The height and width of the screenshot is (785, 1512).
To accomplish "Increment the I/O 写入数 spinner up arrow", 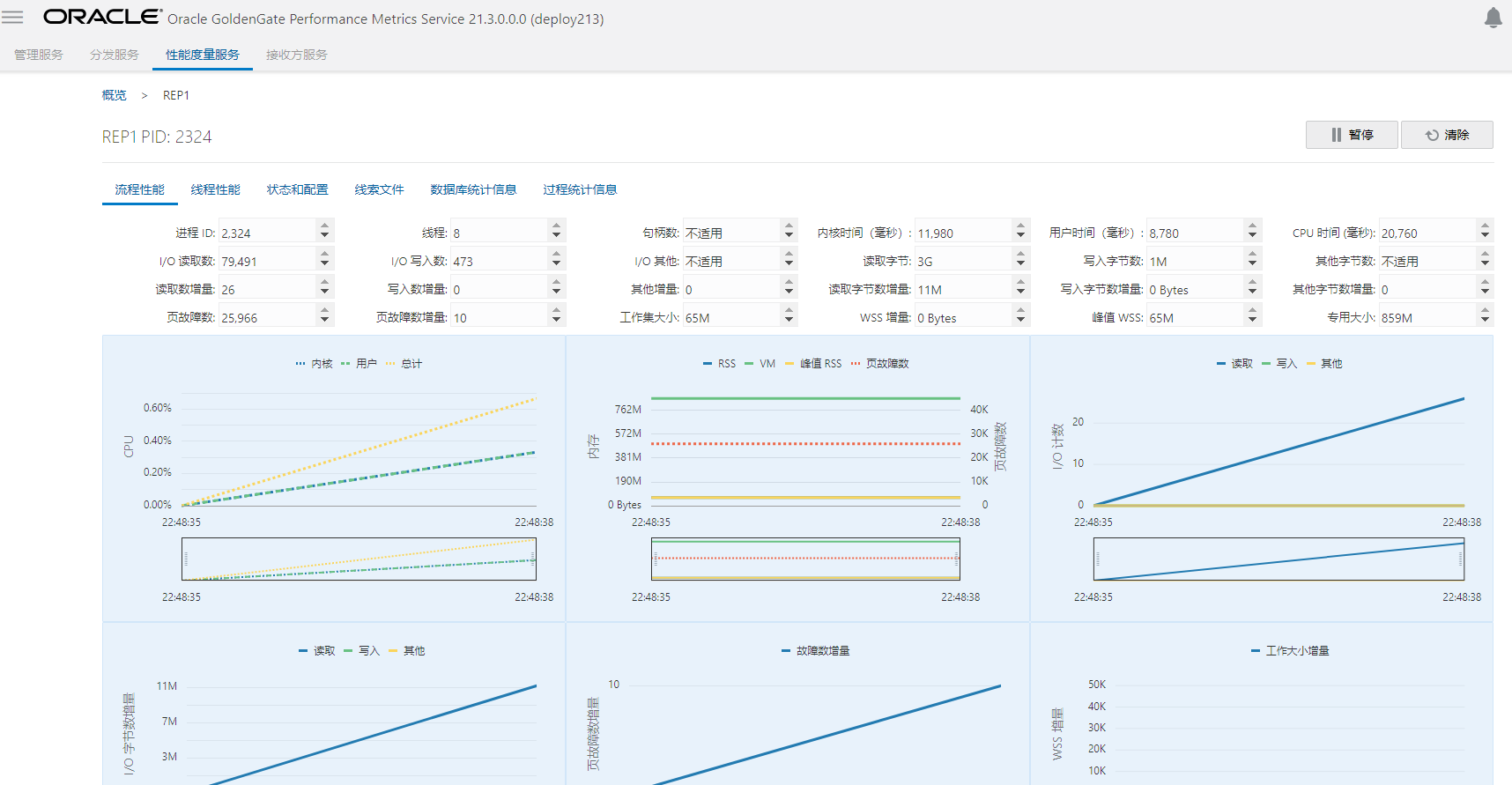I will click(557, 255).
